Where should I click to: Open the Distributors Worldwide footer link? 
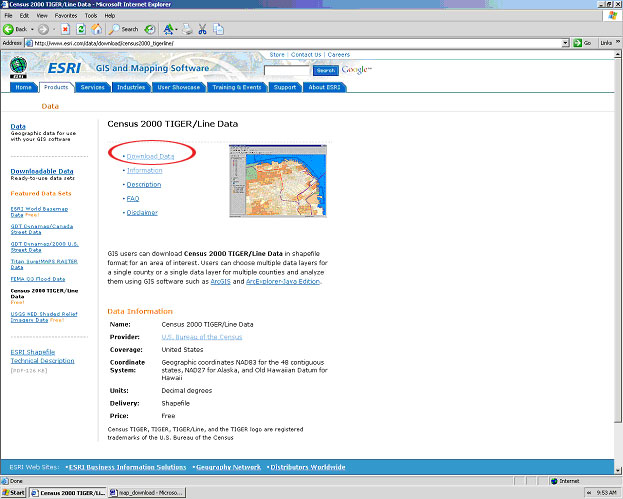[x=308, y=467]
